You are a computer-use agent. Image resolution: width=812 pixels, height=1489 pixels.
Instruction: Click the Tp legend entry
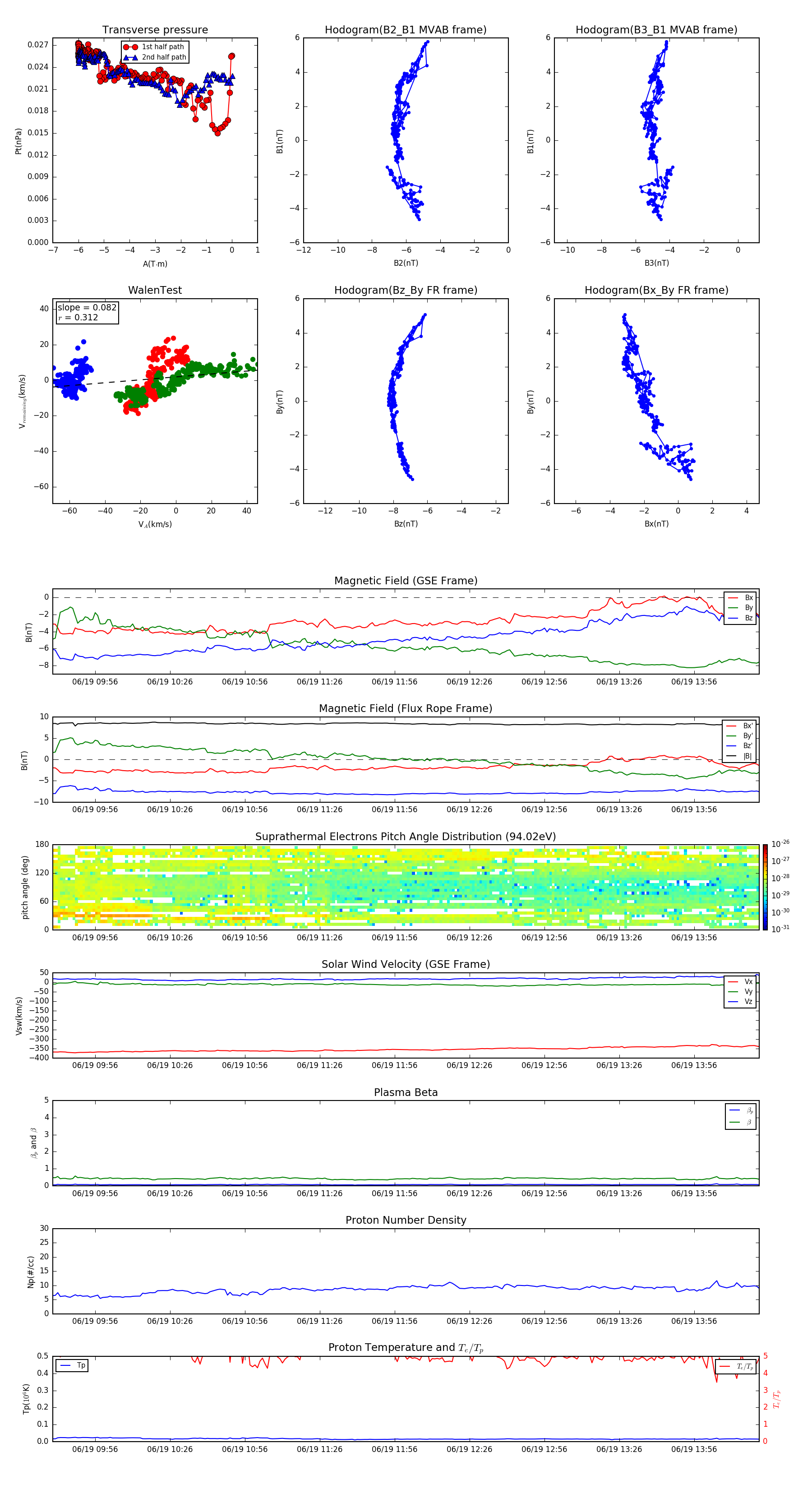pos(72,1365)
